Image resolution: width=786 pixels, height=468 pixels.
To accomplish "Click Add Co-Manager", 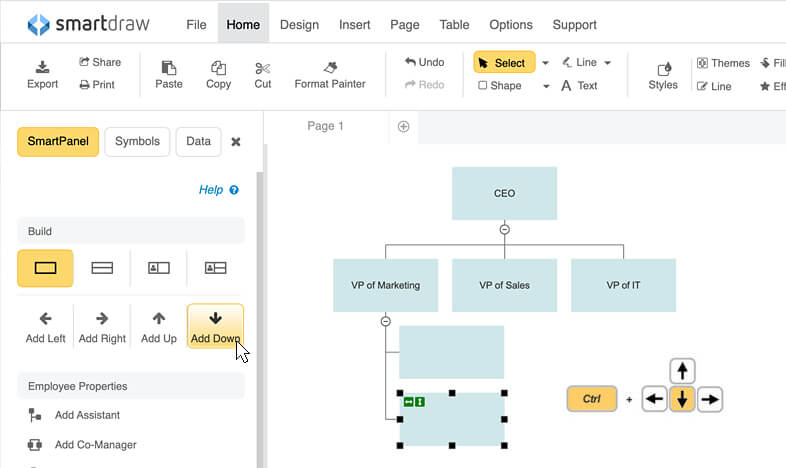I will (x=82, y=444).
